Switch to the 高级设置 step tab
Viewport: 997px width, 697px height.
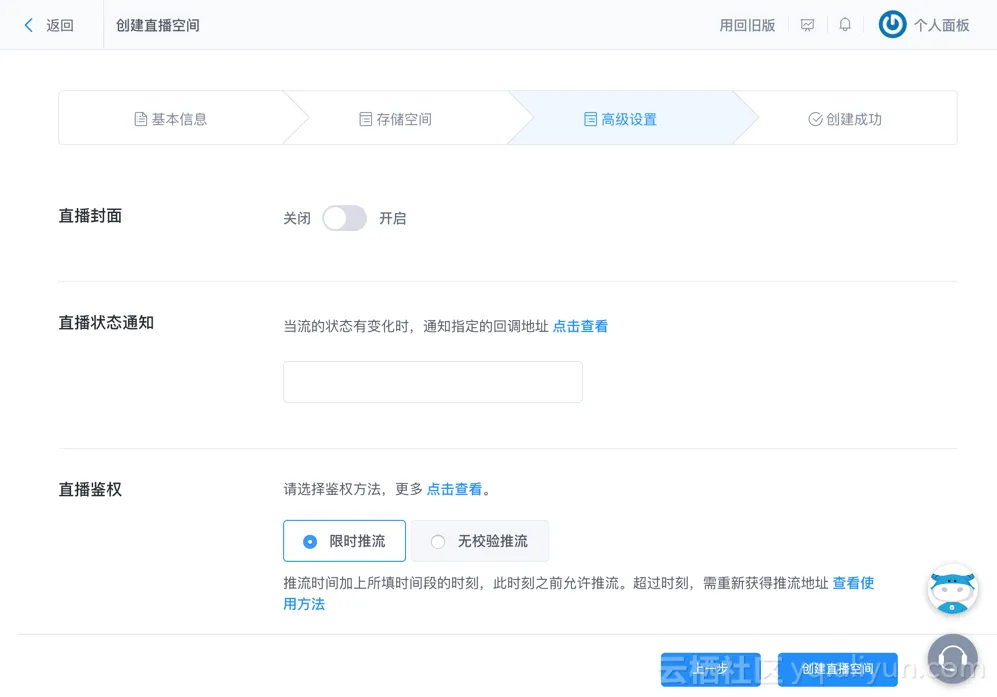click(620, 119)
